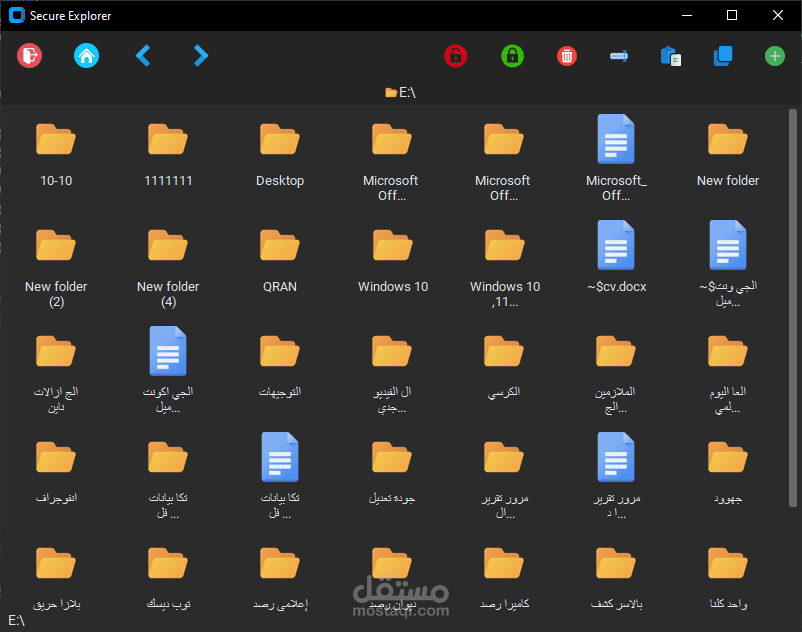Select the مرور تقرير ا د... document file
Viewport: 802px width, 632px height.
616,476
